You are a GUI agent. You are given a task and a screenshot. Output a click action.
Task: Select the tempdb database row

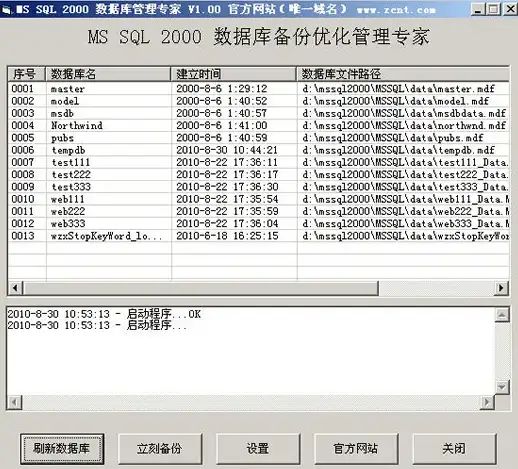pos(258,150)
